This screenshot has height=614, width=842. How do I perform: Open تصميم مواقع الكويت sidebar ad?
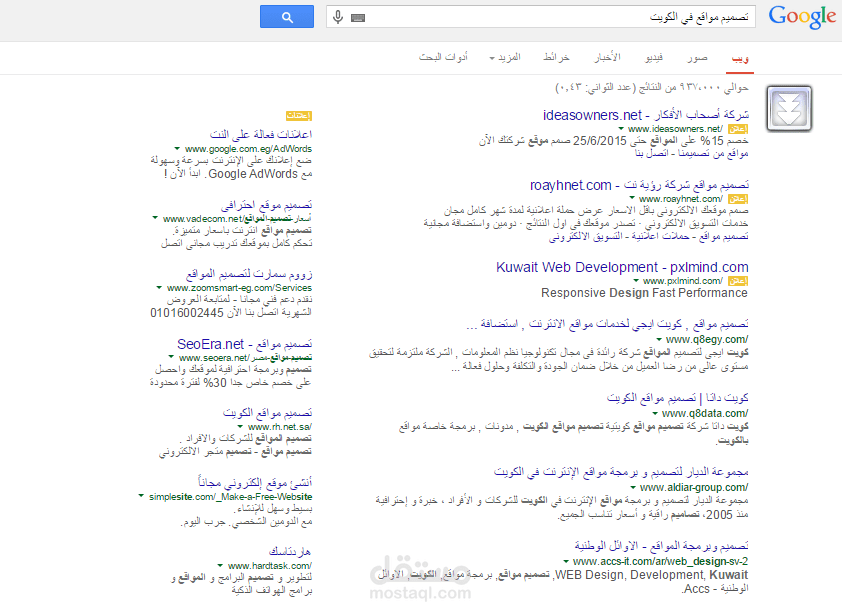coord(267,413)
